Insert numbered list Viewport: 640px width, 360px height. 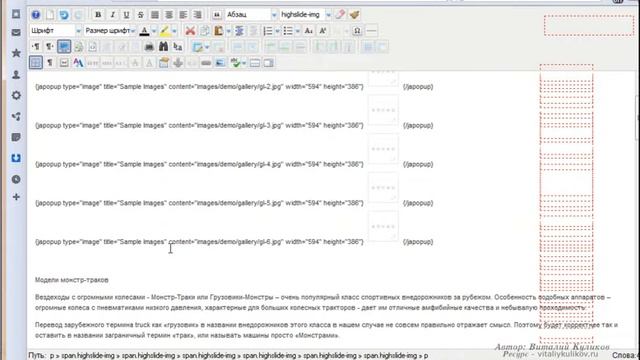pos(268,31)
